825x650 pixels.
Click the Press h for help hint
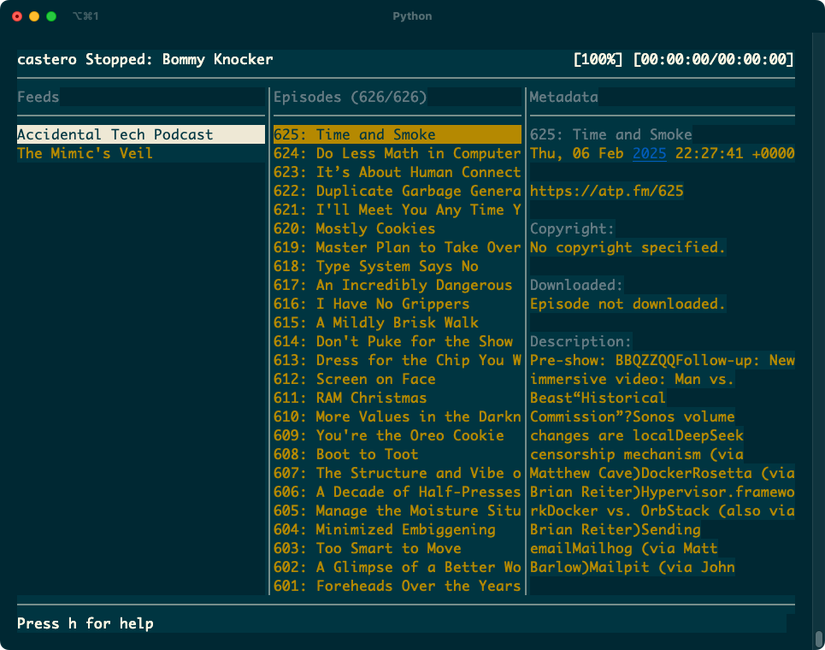(x=85, y=622)
